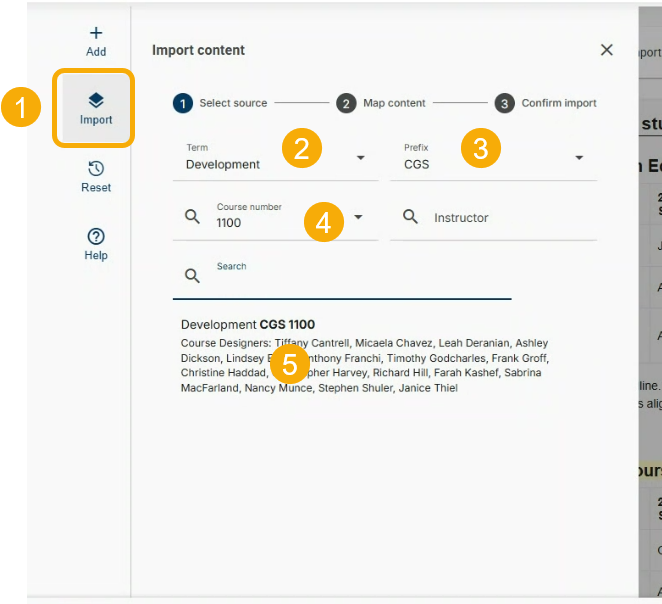The height and width of the screenshot is (604, 662).
Task: Go to step 3 Confirm import
Action: coord(545,103)
